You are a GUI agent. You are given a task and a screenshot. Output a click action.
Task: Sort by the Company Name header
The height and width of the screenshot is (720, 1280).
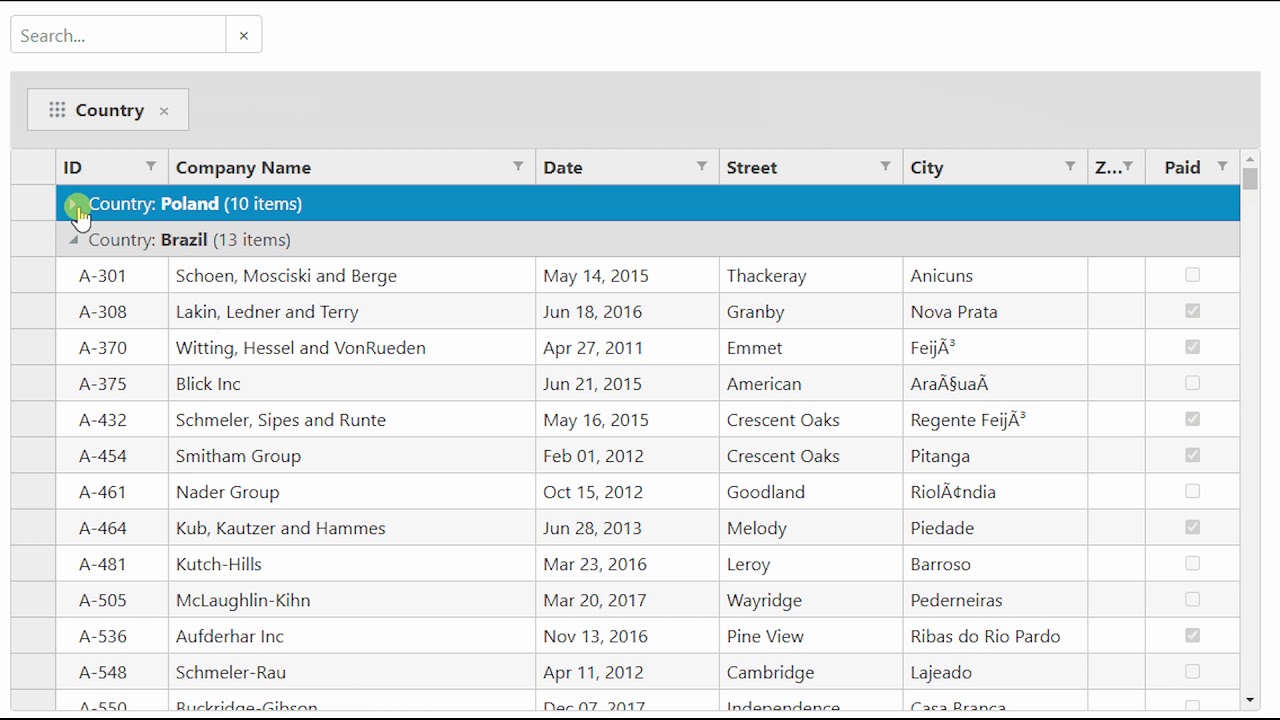243,167
